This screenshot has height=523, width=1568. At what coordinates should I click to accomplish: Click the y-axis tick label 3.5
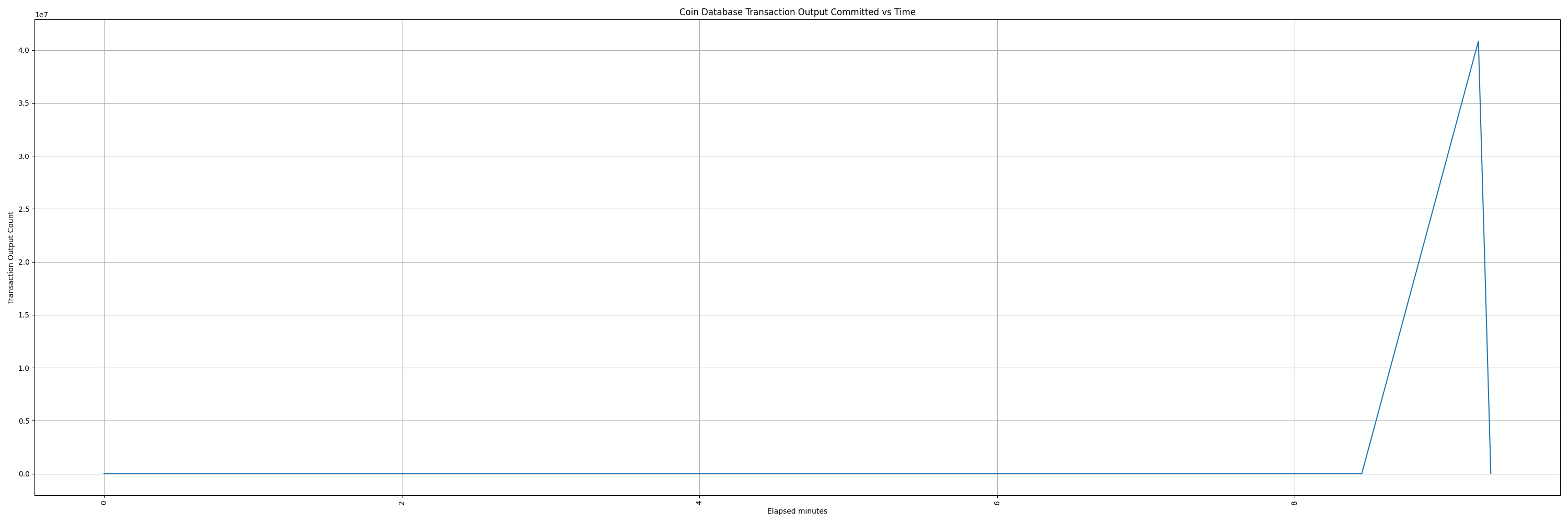(23, 104)
